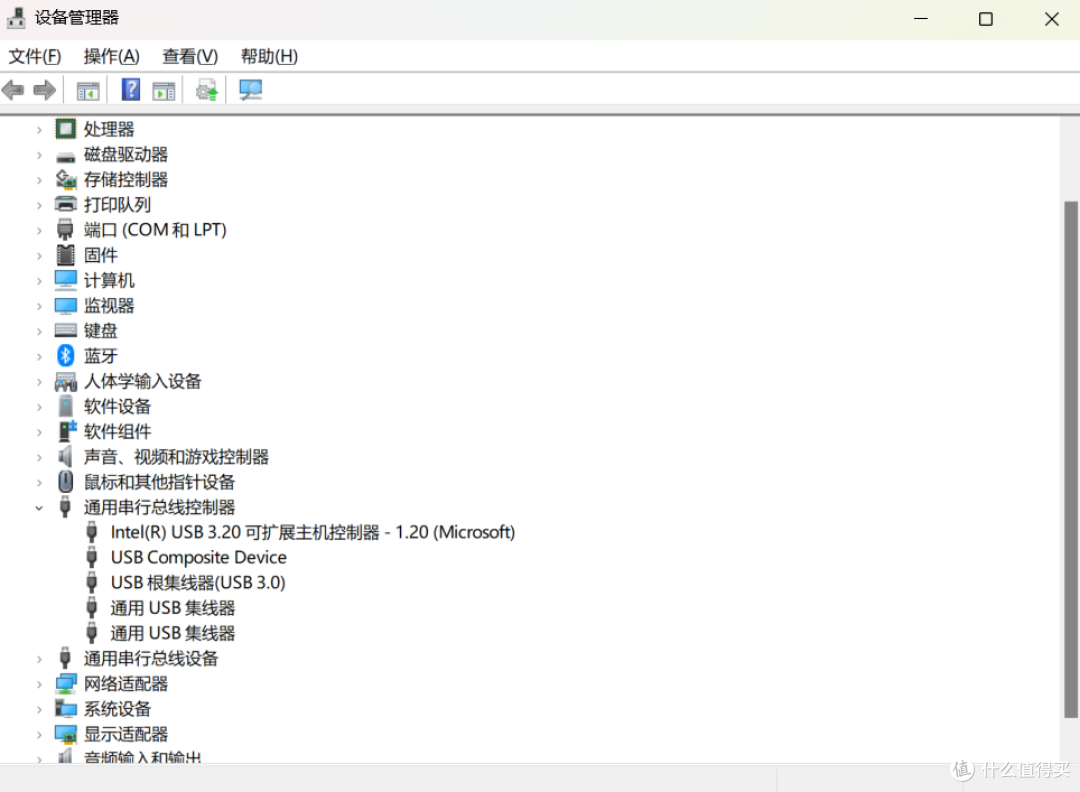Image resolution: width=1080 pixels, height=792 pixels.
Task: Expand the 键盘 node
Action: coord(39,331)
